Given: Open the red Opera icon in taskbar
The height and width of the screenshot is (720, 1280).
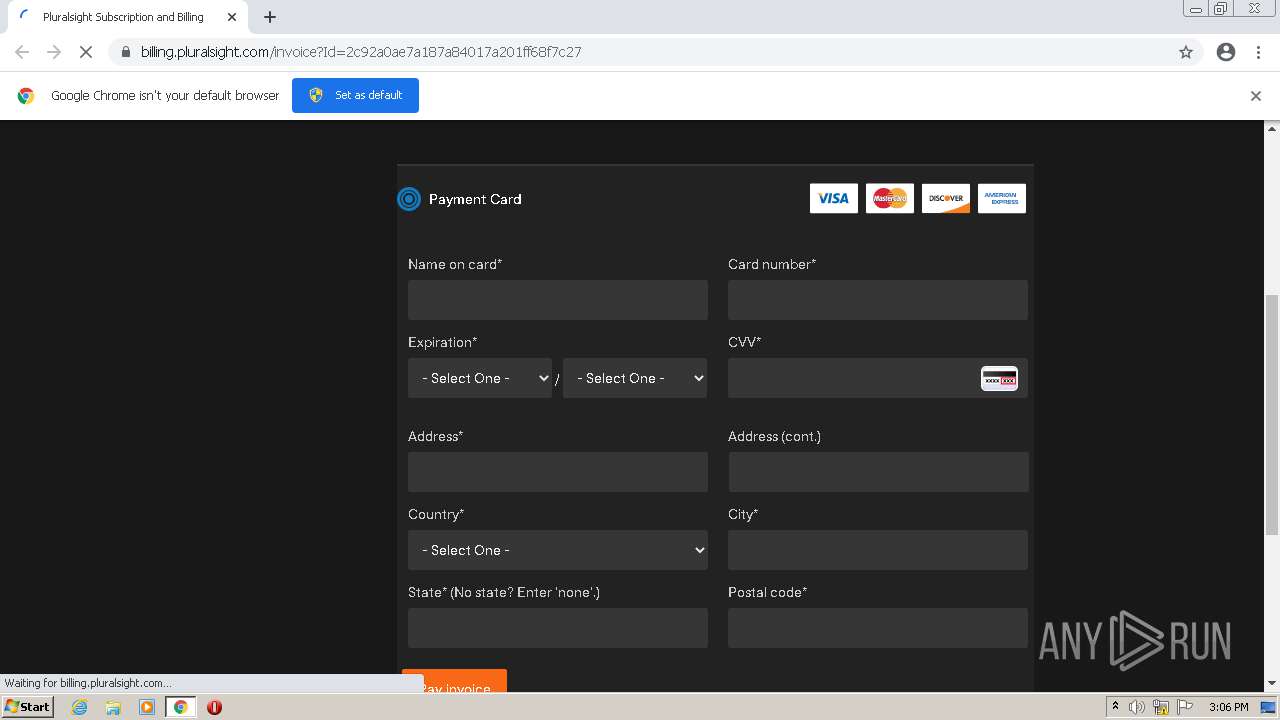Looking at the screenshot, I should 214,707.
